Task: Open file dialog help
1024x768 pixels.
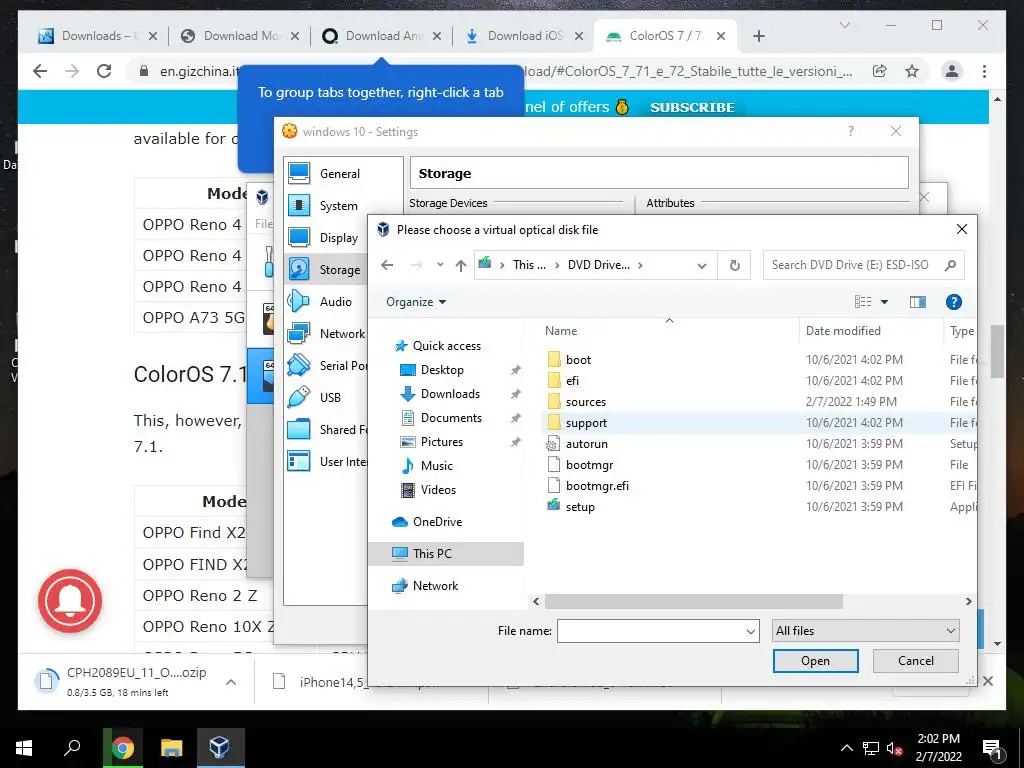Action: (953, 302)
